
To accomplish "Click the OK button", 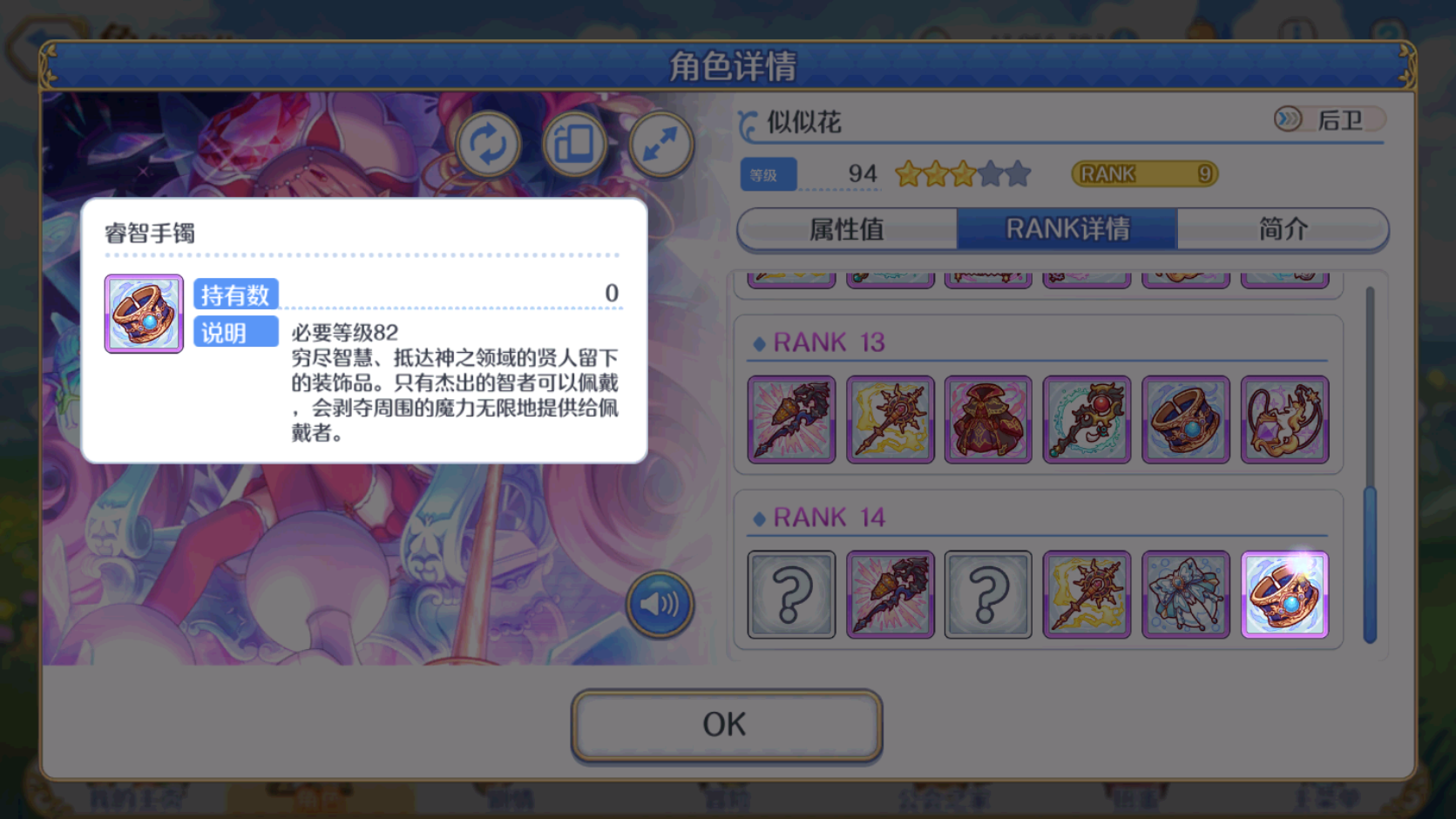I will tap(727, 725).
